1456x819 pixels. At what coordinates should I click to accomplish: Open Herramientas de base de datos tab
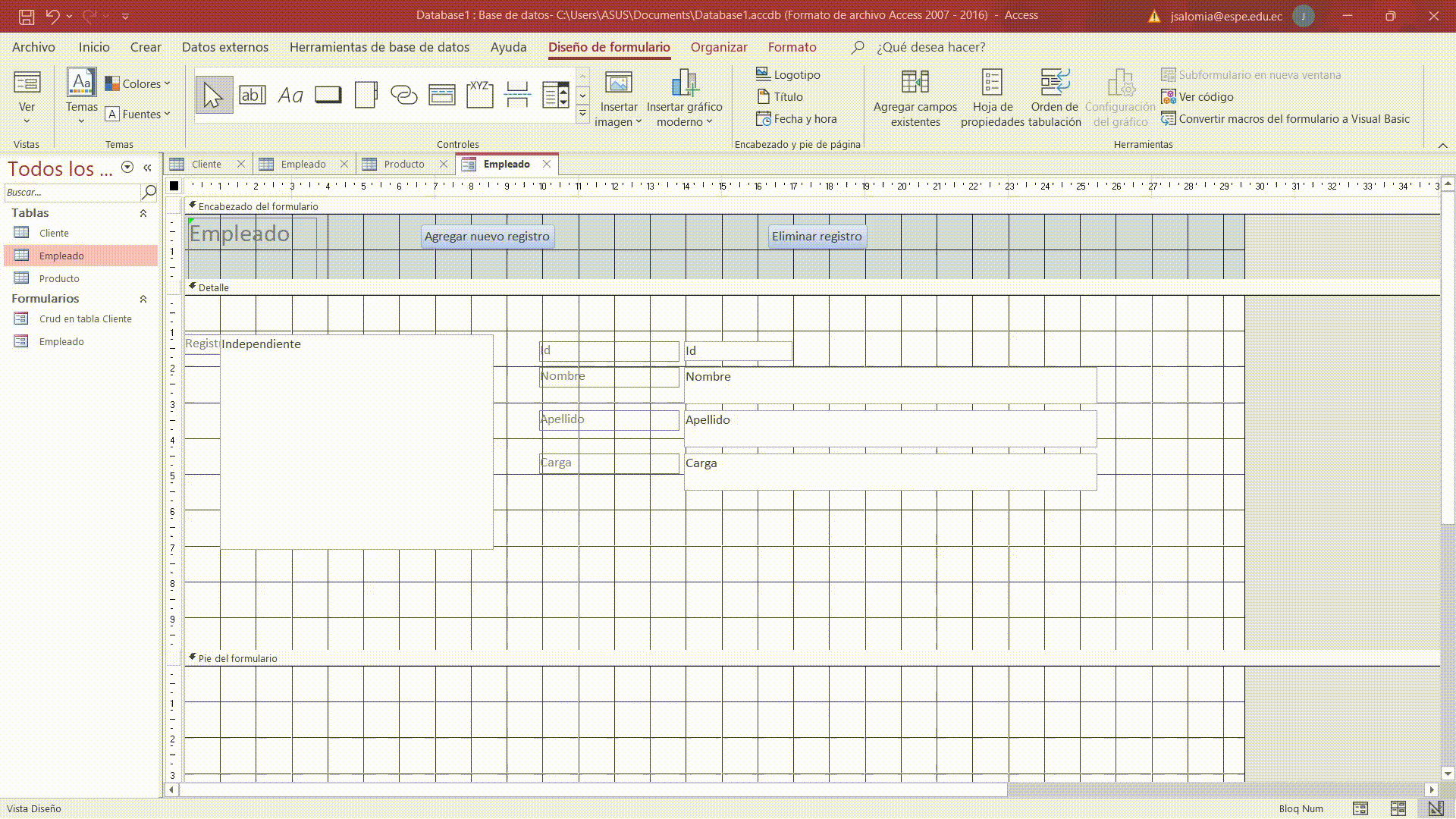coord(379,47)
